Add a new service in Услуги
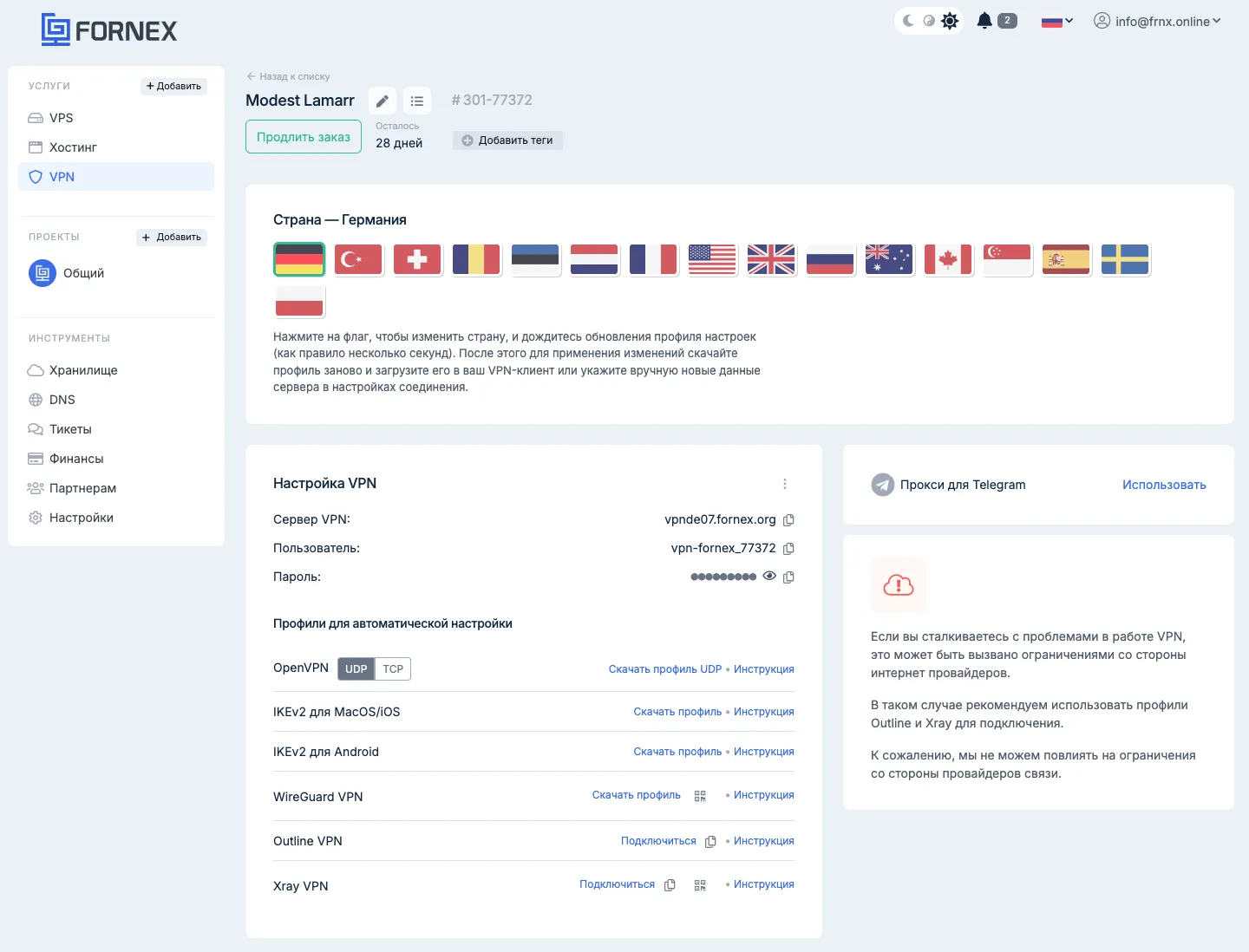The height and width of the screenshot is (952, 1249). click(x=173, y=86)
